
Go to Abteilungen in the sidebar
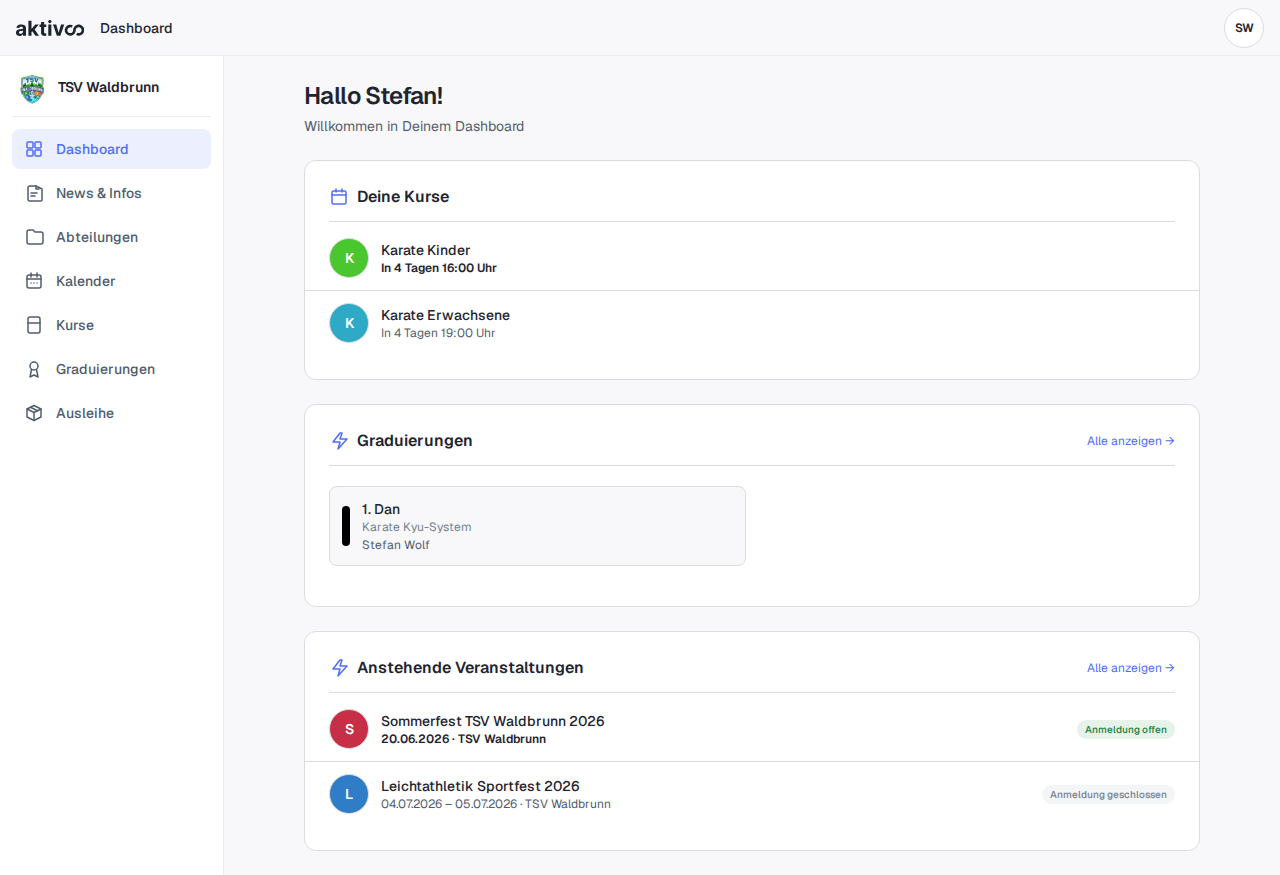point(111,237)
